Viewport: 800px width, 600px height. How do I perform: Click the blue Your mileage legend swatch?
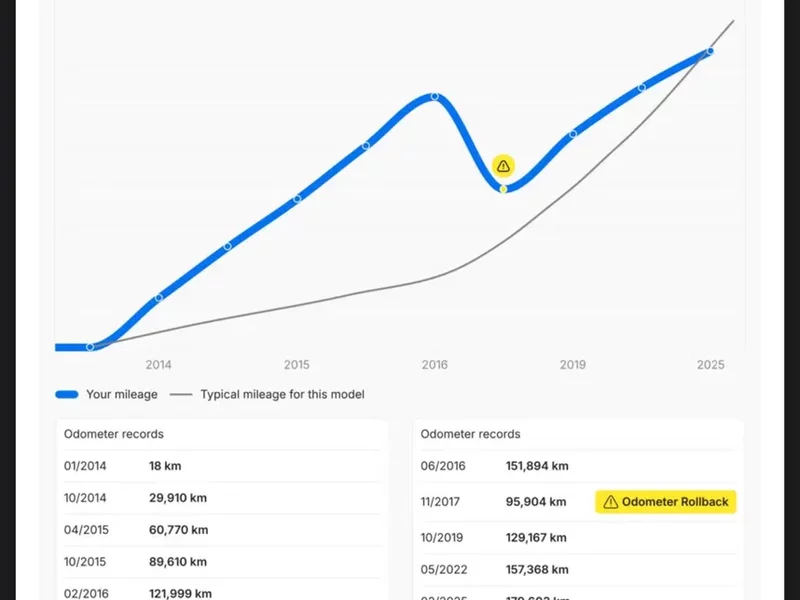pos(67,395)
